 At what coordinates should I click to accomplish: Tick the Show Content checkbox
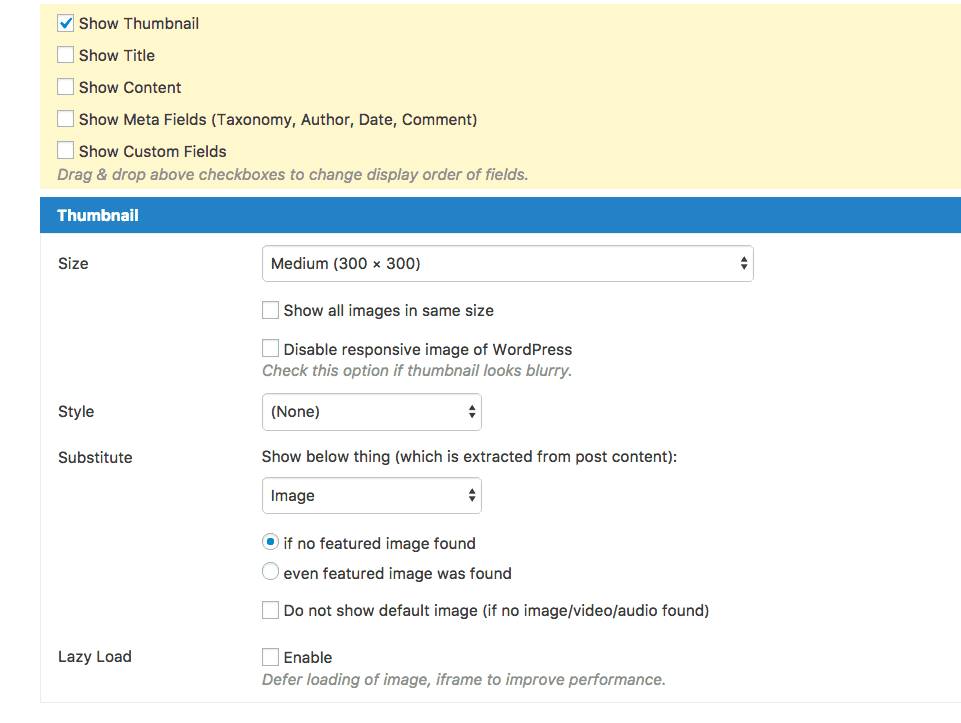(66, 87)
